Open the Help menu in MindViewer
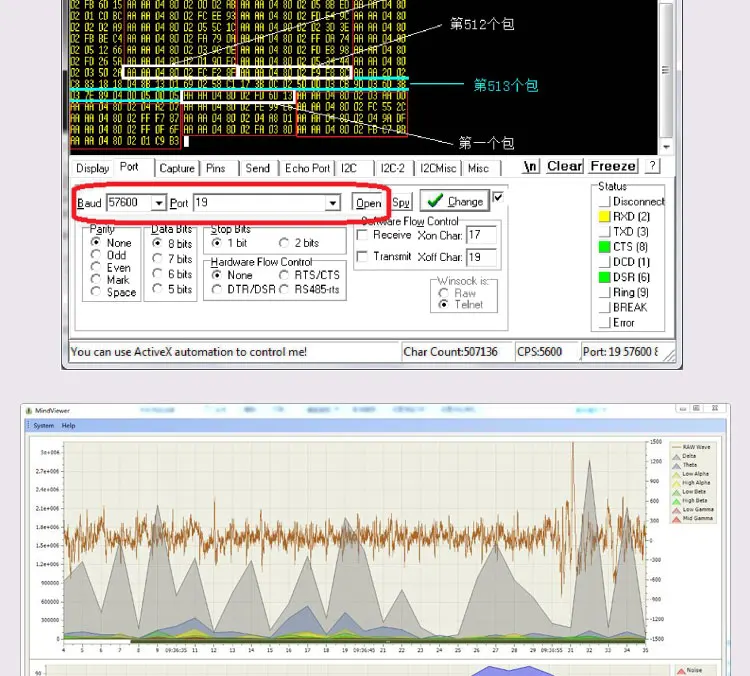 (x=68, y=425)
